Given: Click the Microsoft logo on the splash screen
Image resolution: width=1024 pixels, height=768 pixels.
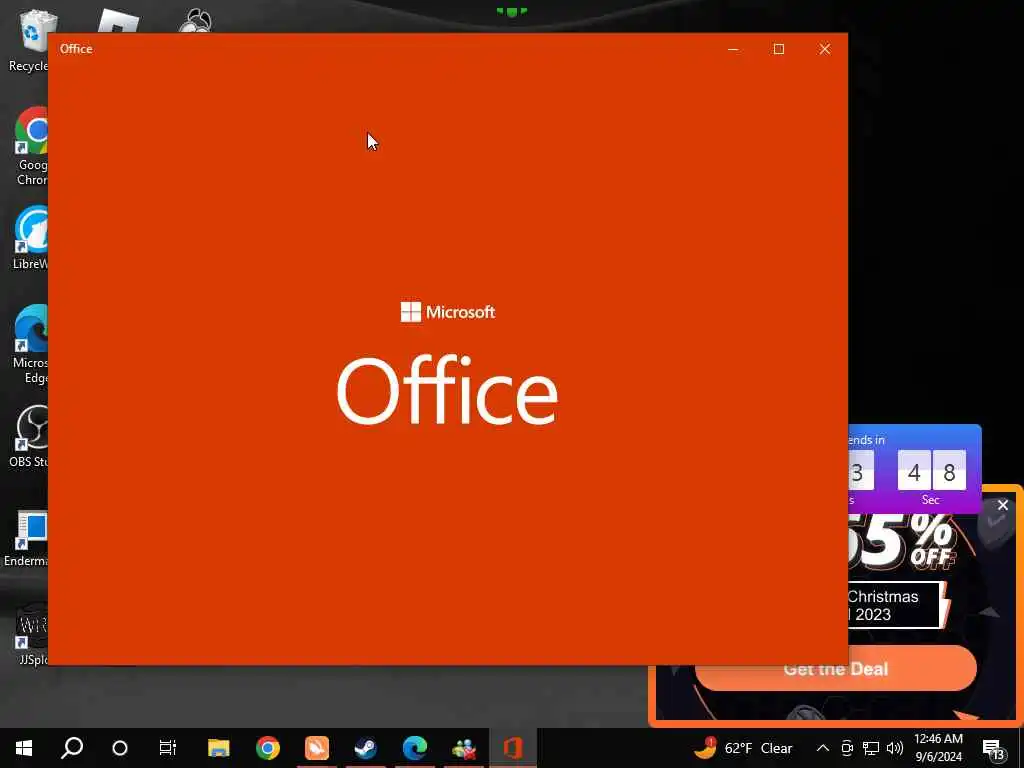Looking at the screenshot, I should [448, 312].
